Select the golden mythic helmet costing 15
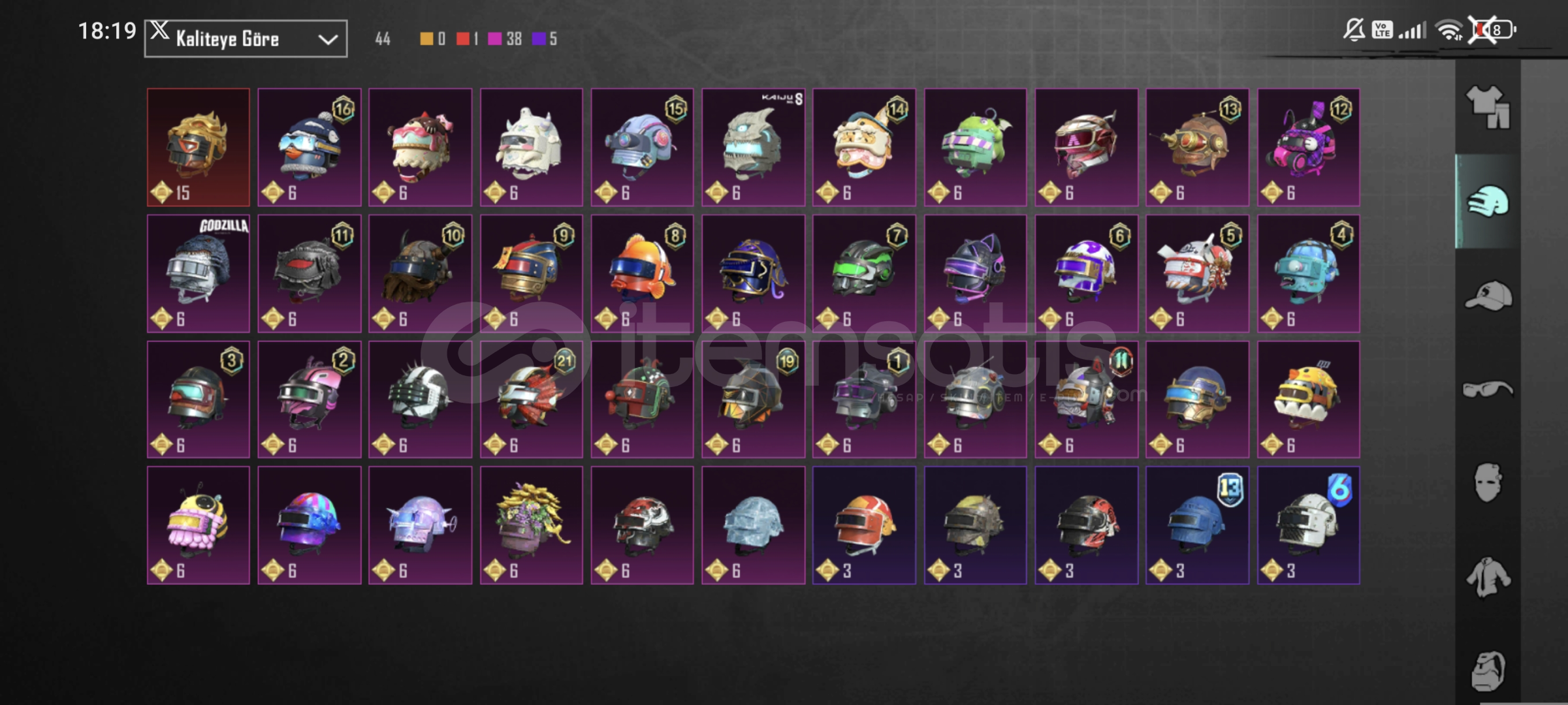The width and height of the screenshot is (1568, 705). pos(199,147)
